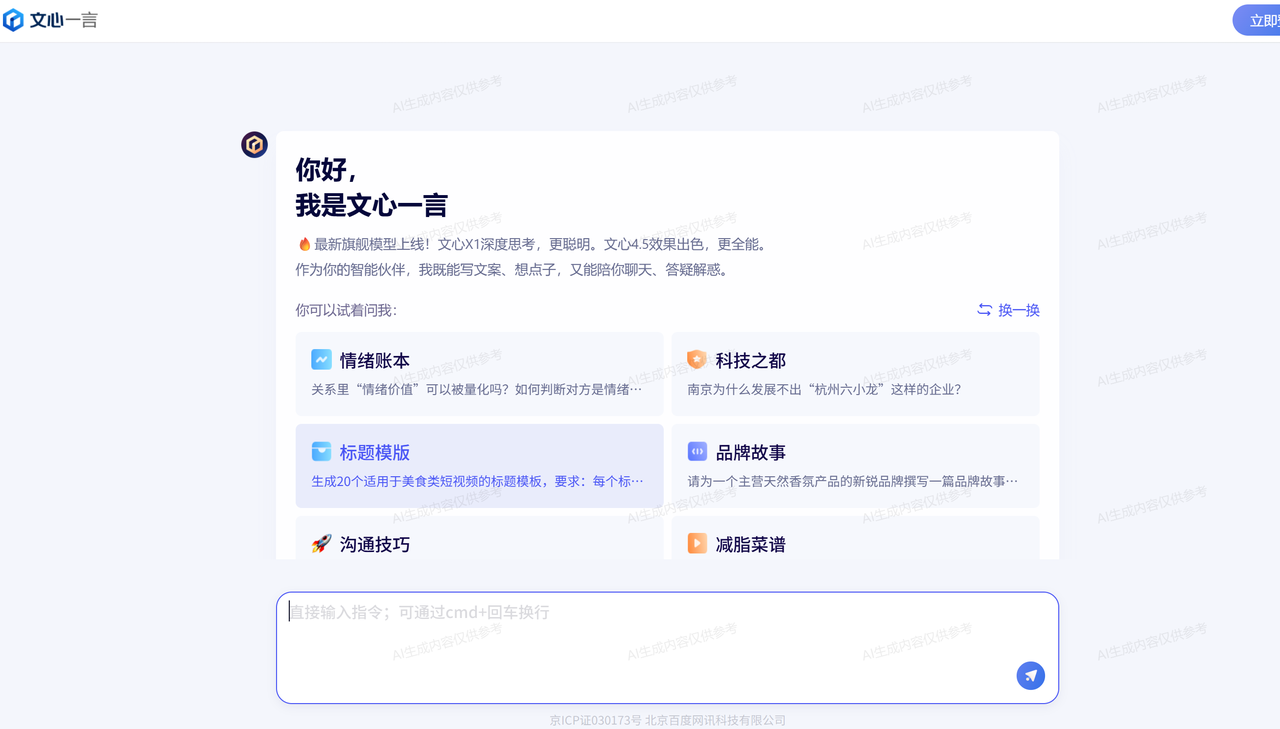Open the 品牌故事 suggestion card
This screenshot has width=1280, height=729.
point(855,466)
